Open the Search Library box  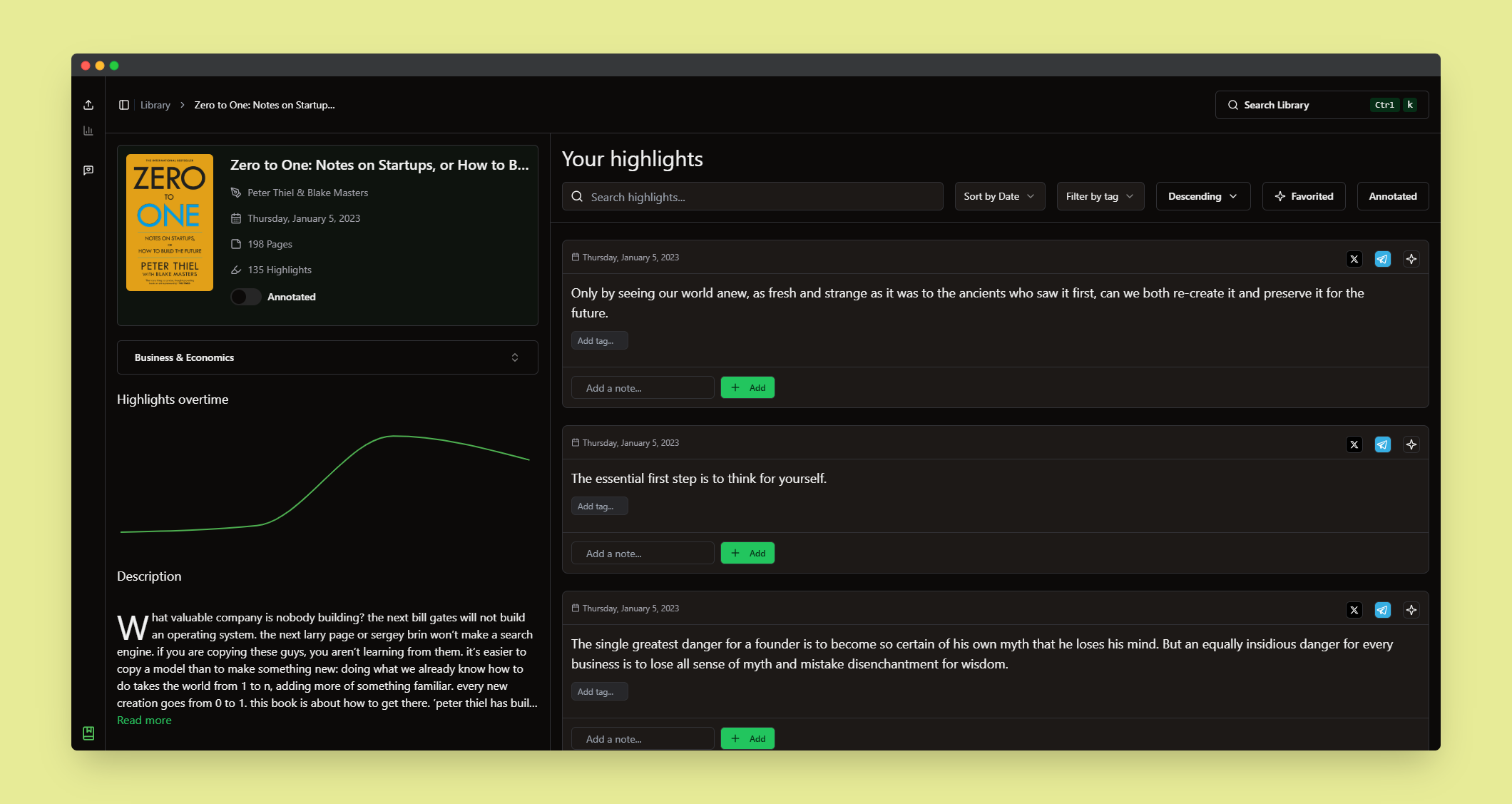pyautogui.click(x=1322, y=105)
